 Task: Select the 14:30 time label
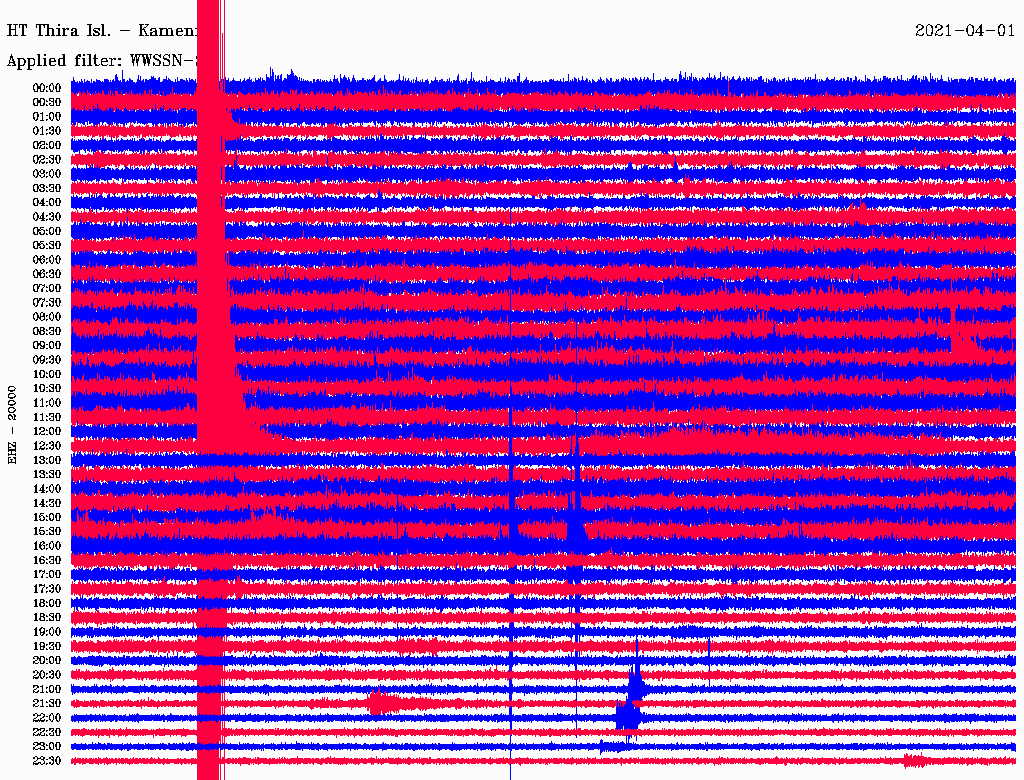(47, 503)
